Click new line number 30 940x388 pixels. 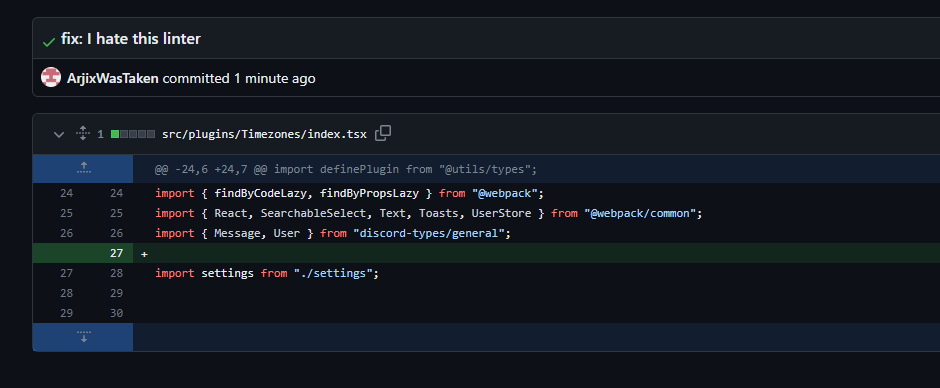(x=116, y=313)
